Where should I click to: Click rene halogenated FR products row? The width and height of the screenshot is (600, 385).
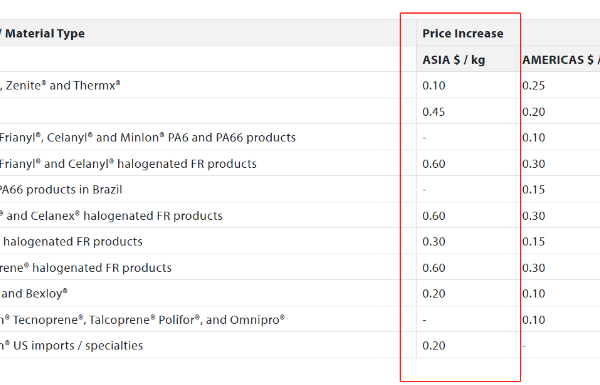pos(86,268)
